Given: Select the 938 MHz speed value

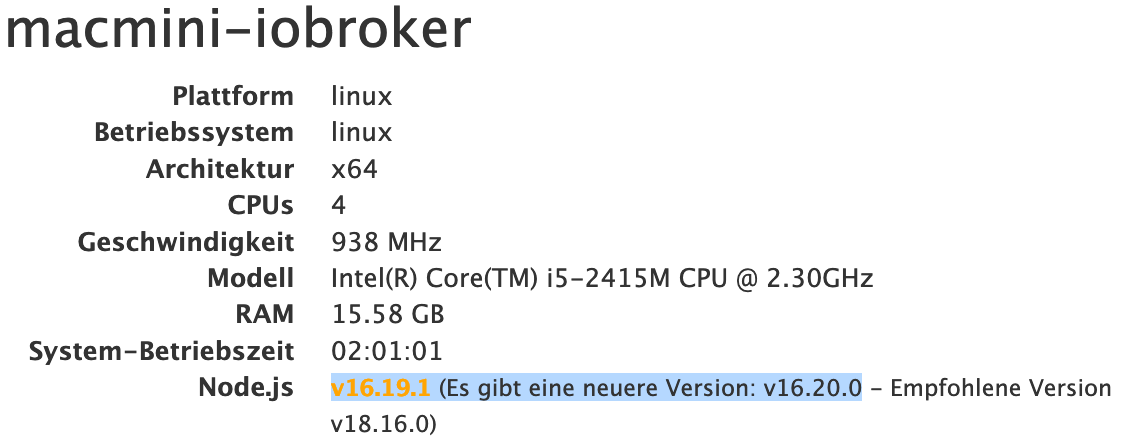Looking at the screenshot, I should pyautogui.click(x=386, y=242).
